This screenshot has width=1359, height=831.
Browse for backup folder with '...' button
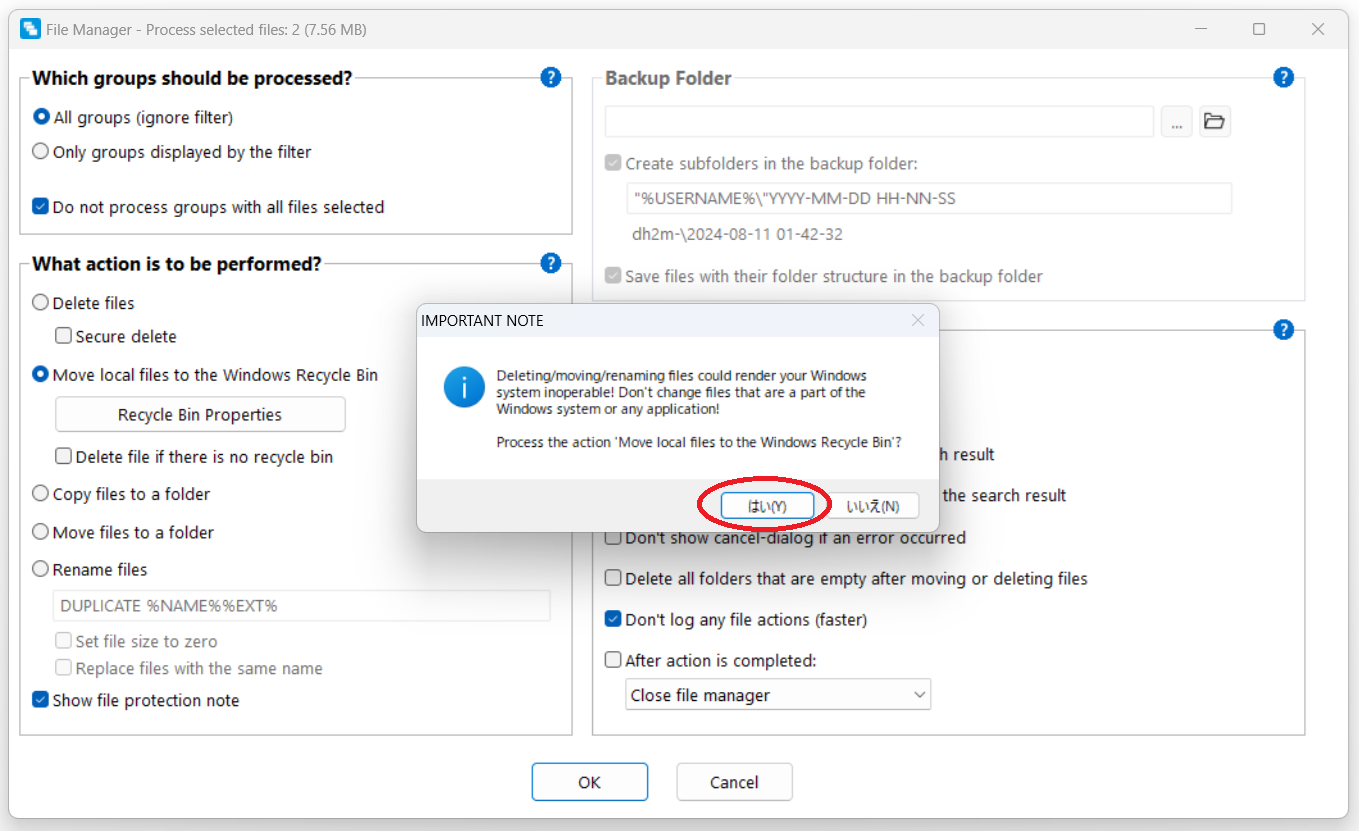[1176, 121]
